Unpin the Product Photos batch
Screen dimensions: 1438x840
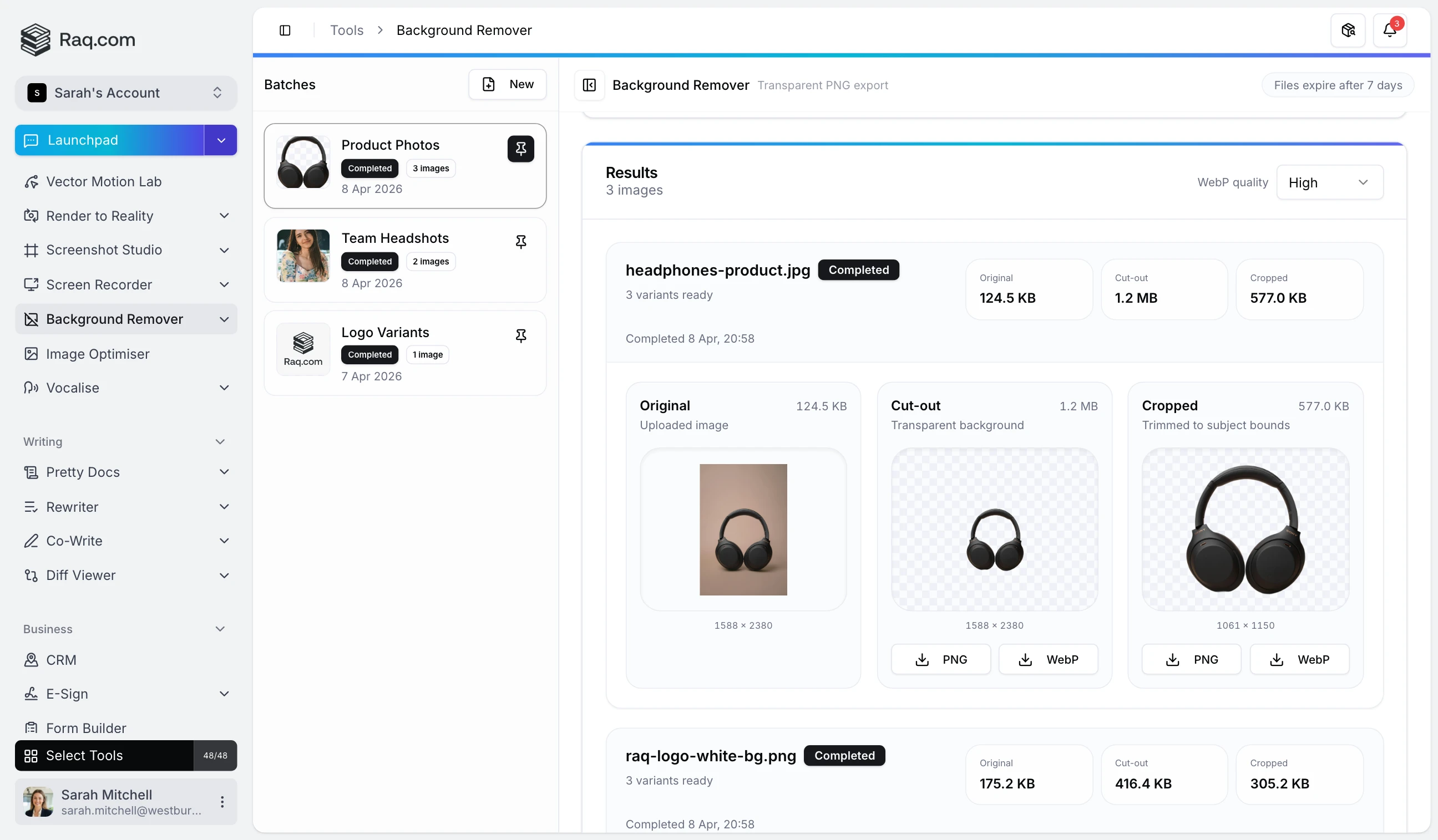tap(520, 149)
